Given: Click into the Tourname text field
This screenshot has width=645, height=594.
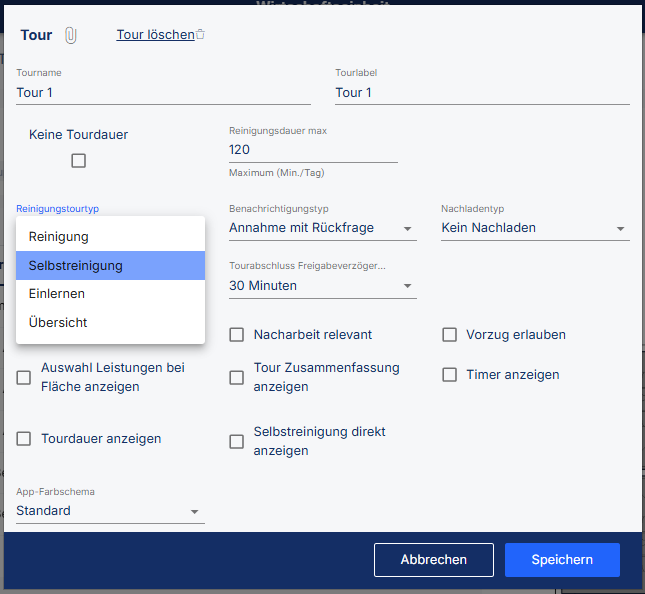Looking at the screenshot, I should (x=163, y=93).
